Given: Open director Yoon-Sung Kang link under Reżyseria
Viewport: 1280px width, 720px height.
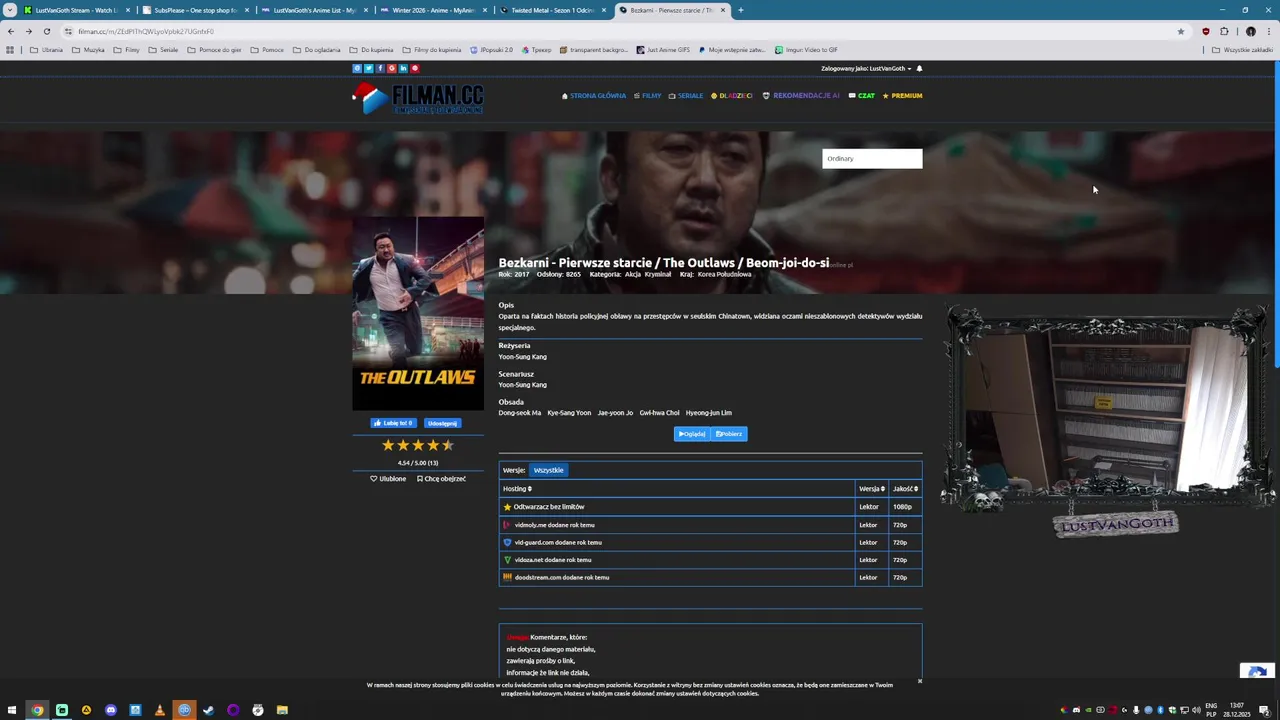Looking at the screenshot, I should (522, 357).
